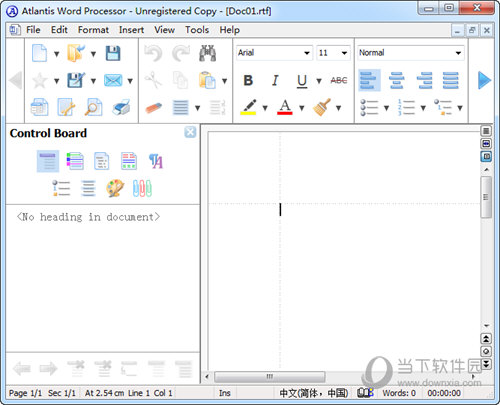The image size is (500, 405).
Task: Click the bulleted list icon in toolbar
Action: pyautogui.click(x=369, y=107)
